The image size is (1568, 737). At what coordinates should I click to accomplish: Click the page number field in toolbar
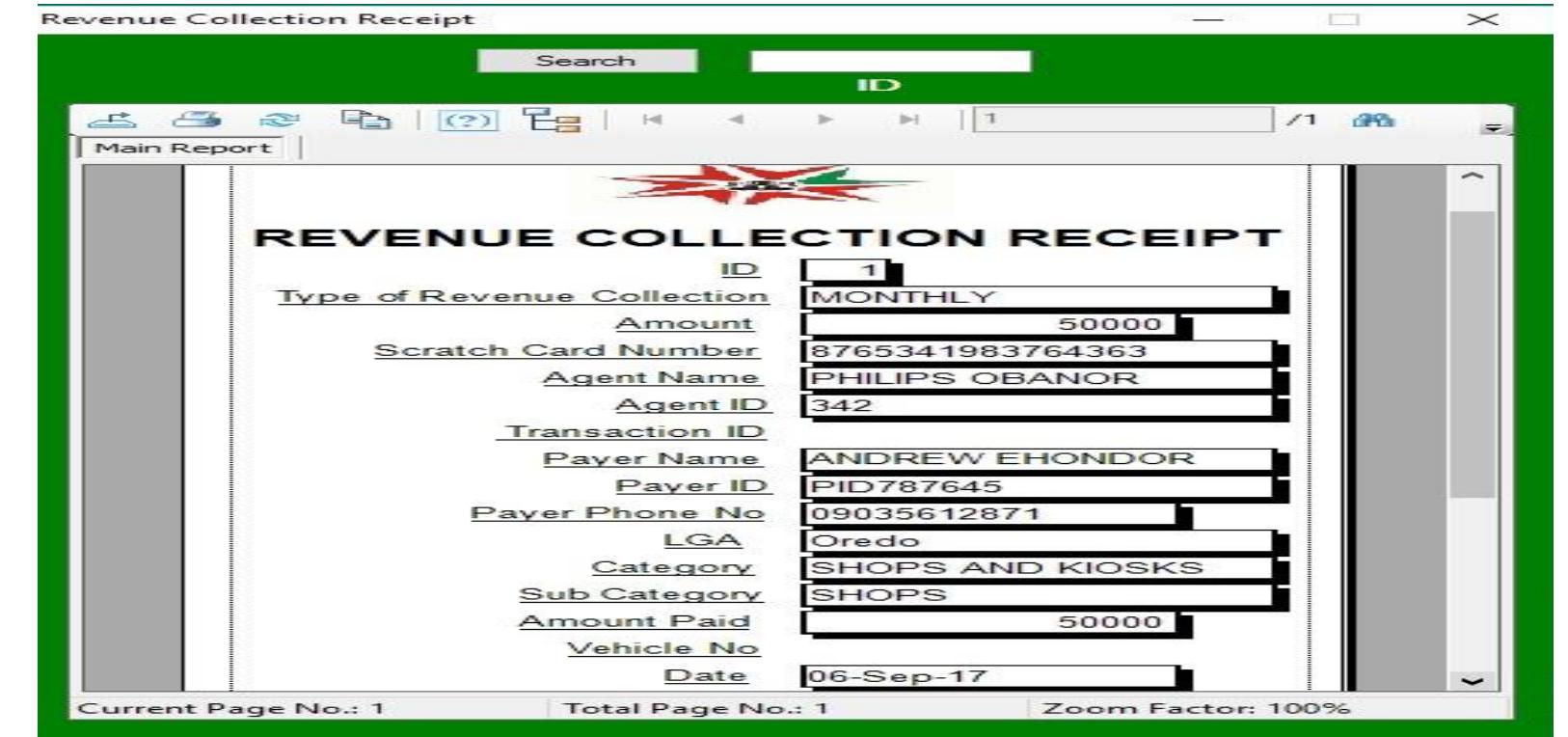[x=1122, y=119]
